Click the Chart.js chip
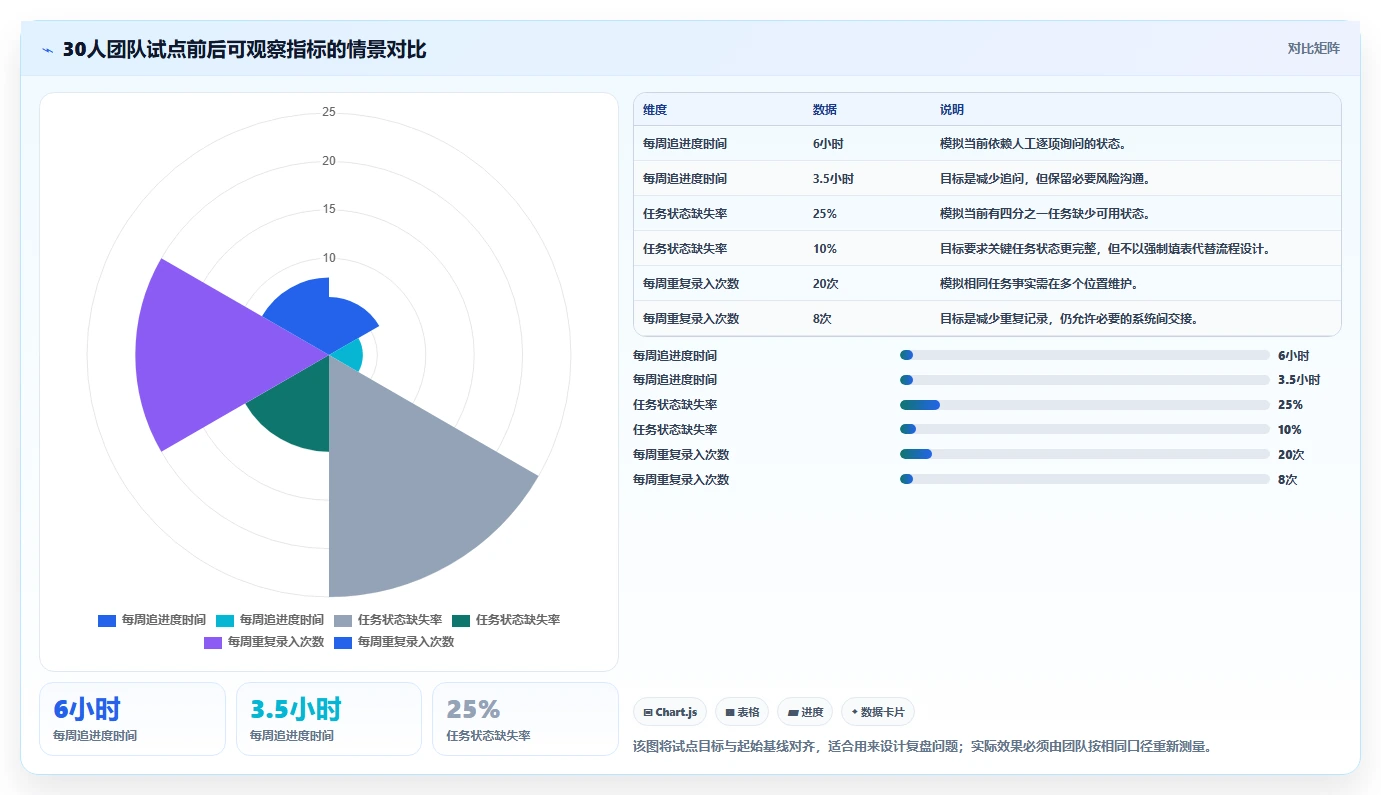 [670, 712]
